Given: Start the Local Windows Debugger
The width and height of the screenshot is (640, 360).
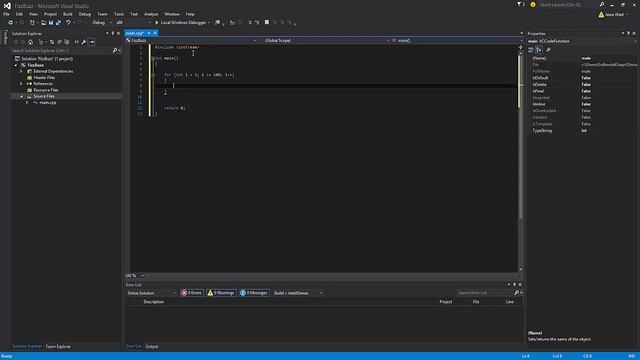Looking at the screenshot, I should pos(180,22).
